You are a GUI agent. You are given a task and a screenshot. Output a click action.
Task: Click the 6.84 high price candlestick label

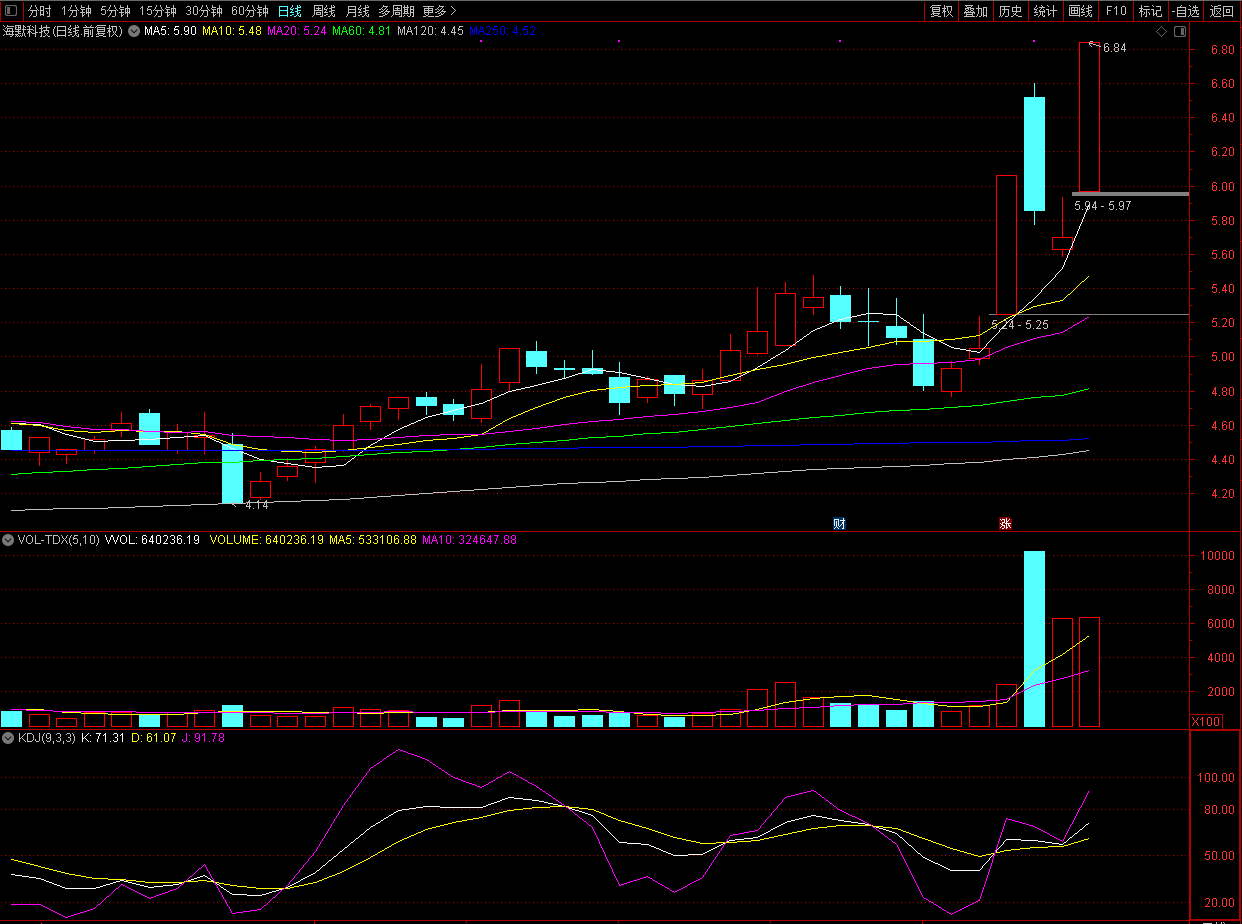(x=1114, y=48)
